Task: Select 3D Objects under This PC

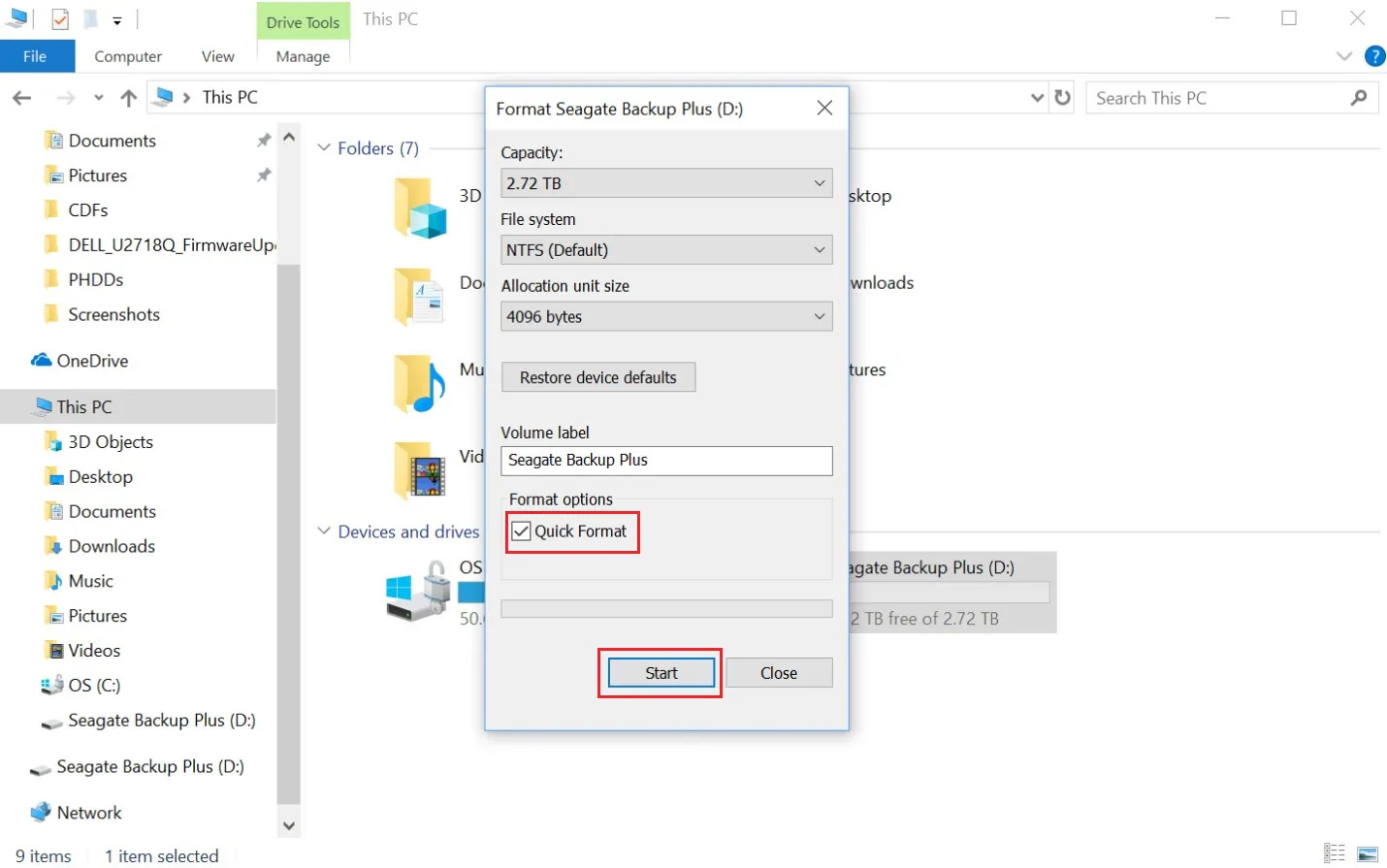Action: 99,442
